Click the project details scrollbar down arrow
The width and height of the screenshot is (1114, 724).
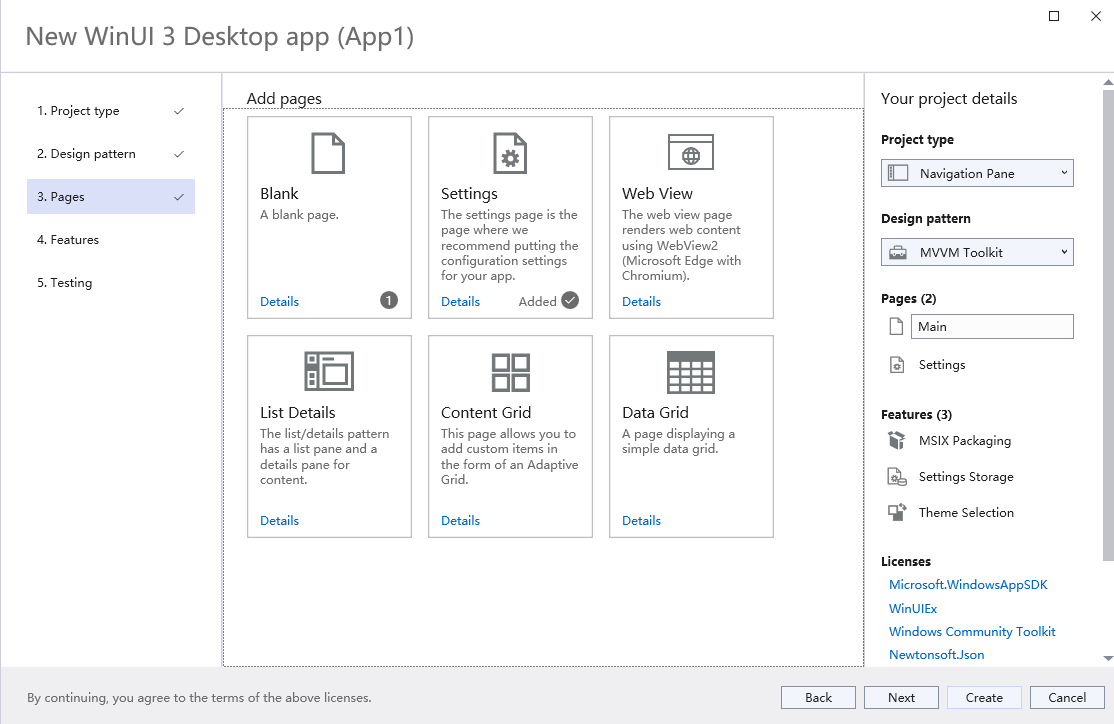(x=1108, y=659)
